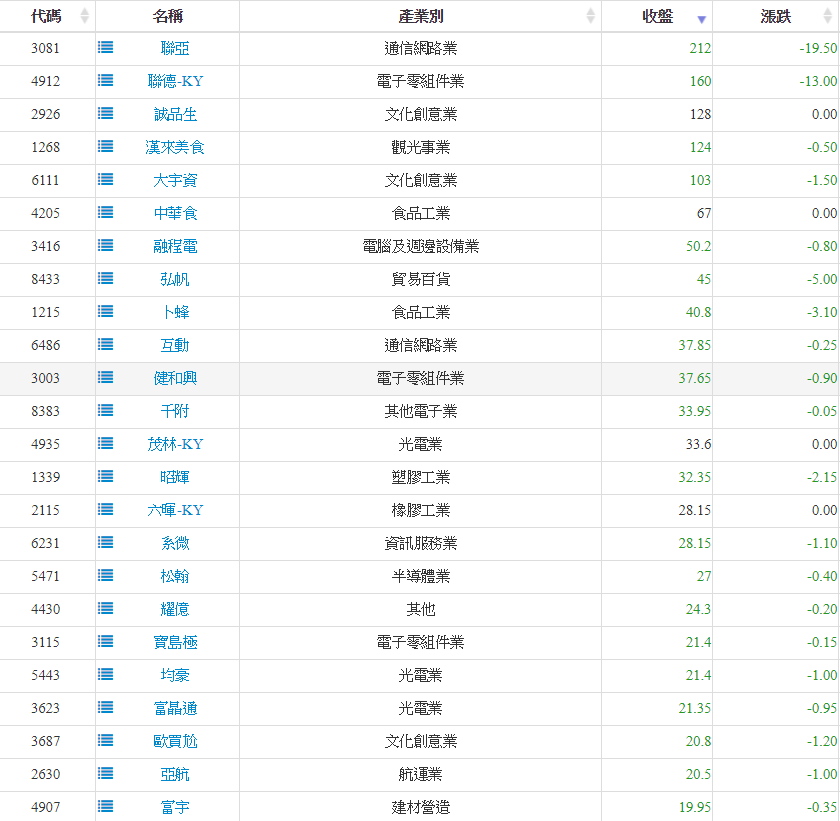The width and height of the screenshot is (840, 821).
Task: Click the list icon next to 漢來美食
Action: point(105,146)
